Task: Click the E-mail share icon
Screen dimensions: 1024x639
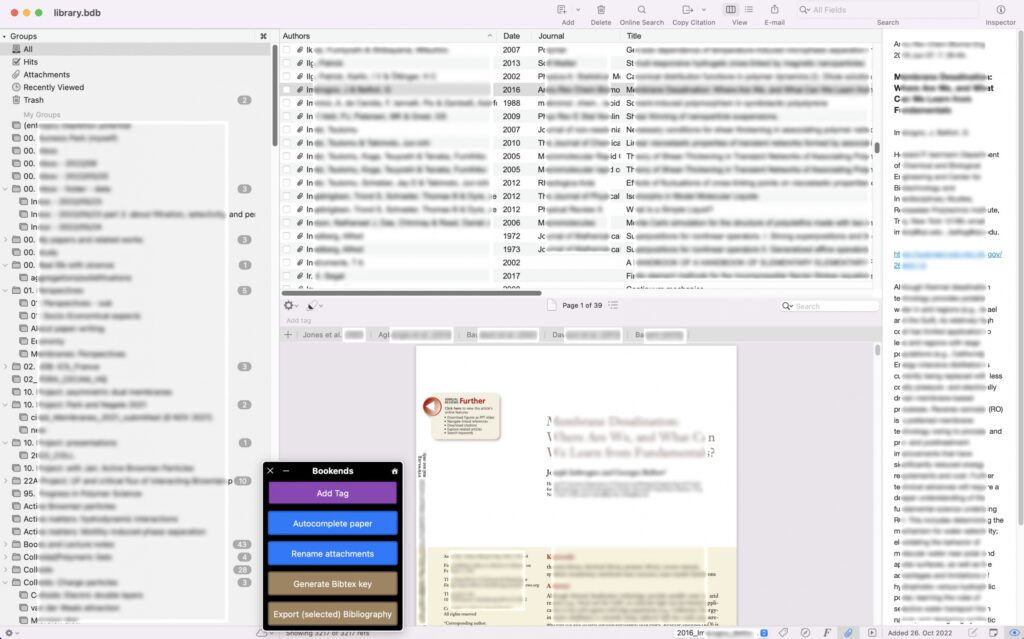Action: point(775,10)
